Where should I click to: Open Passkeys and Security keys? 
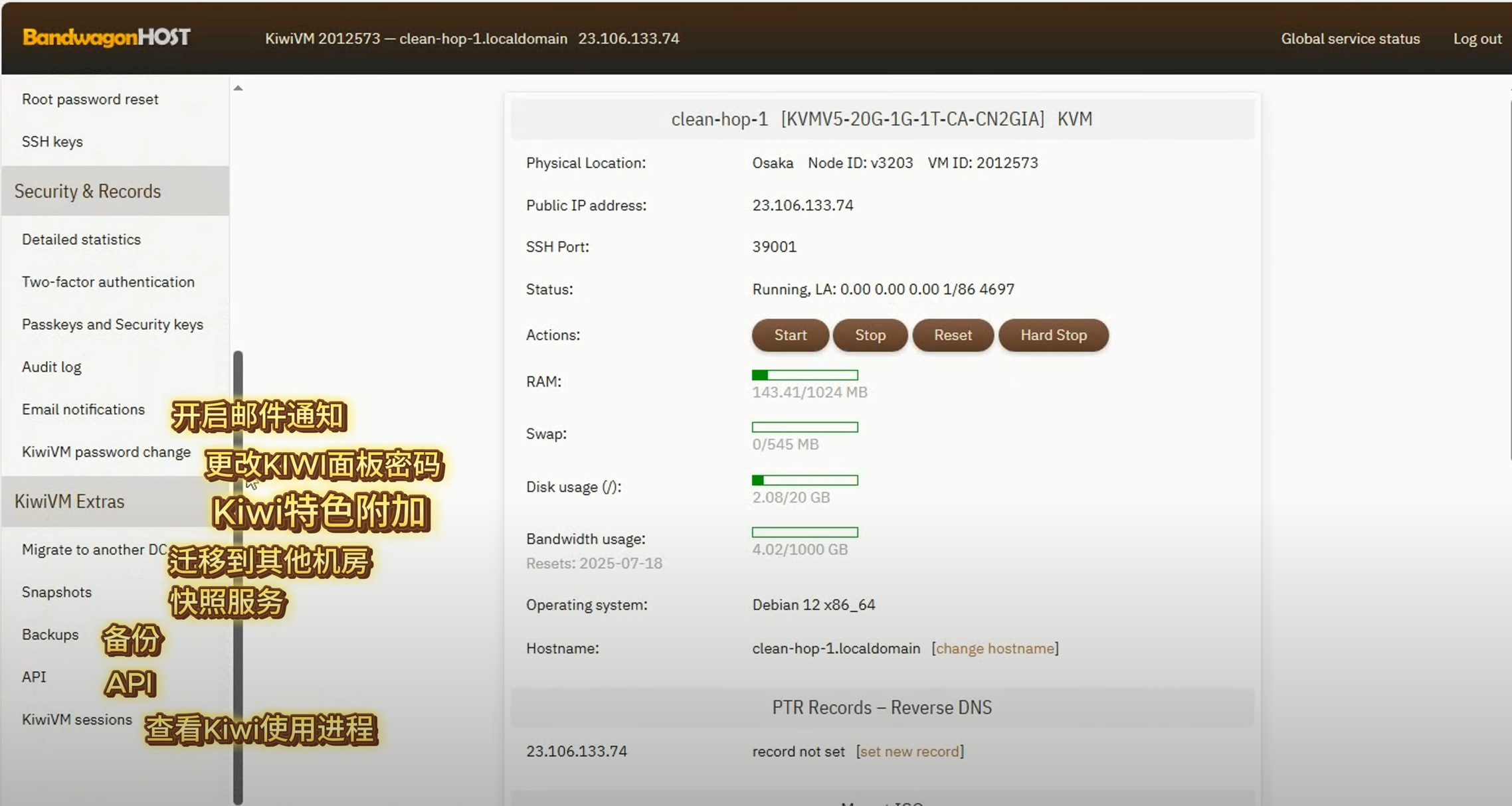[x=112, y=324]
